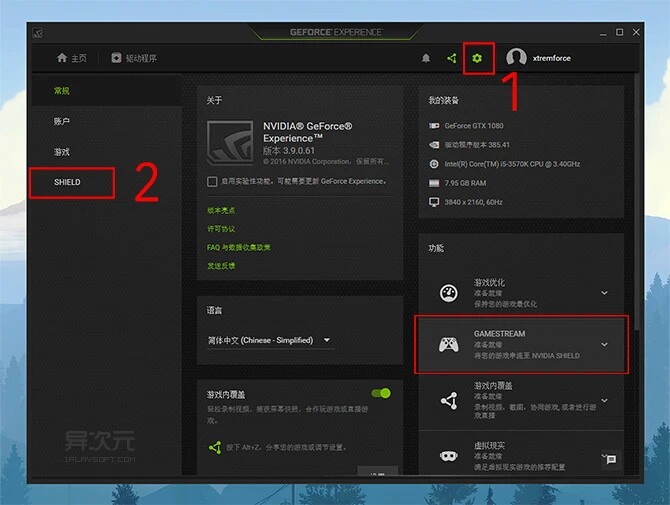
Task: Click the VR headset icon for 虚拟现实
Action: [449, 456]
